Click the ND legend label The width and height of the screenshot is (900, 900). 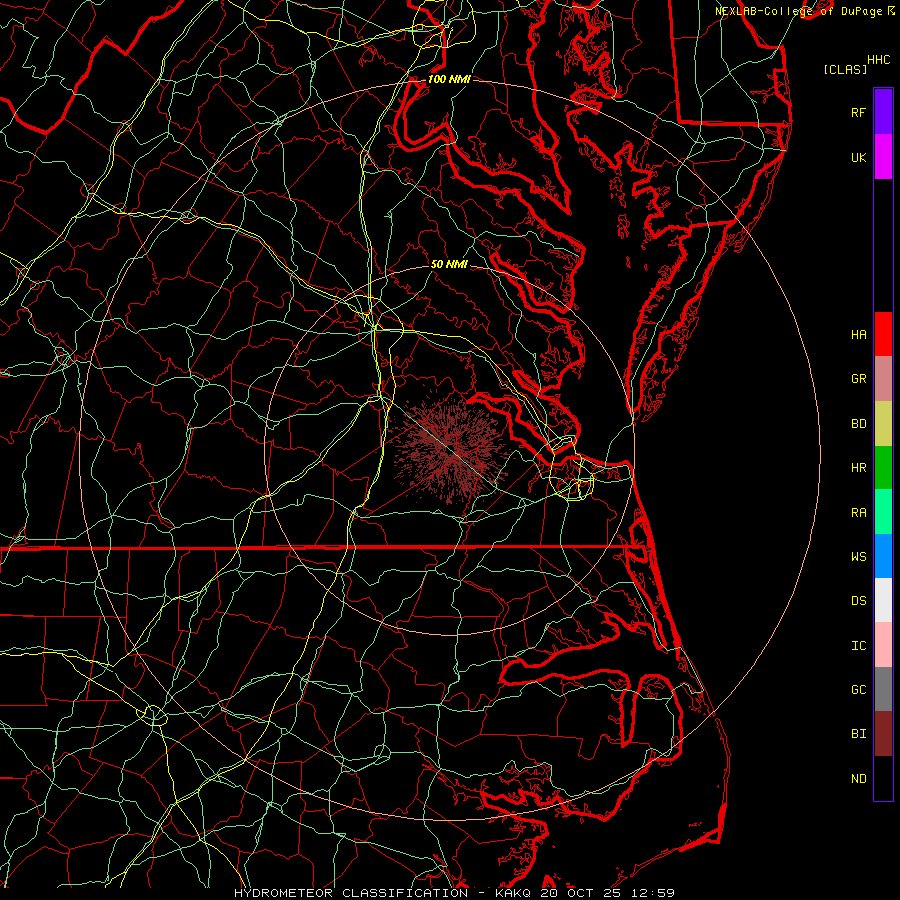[x=858, y=779]
